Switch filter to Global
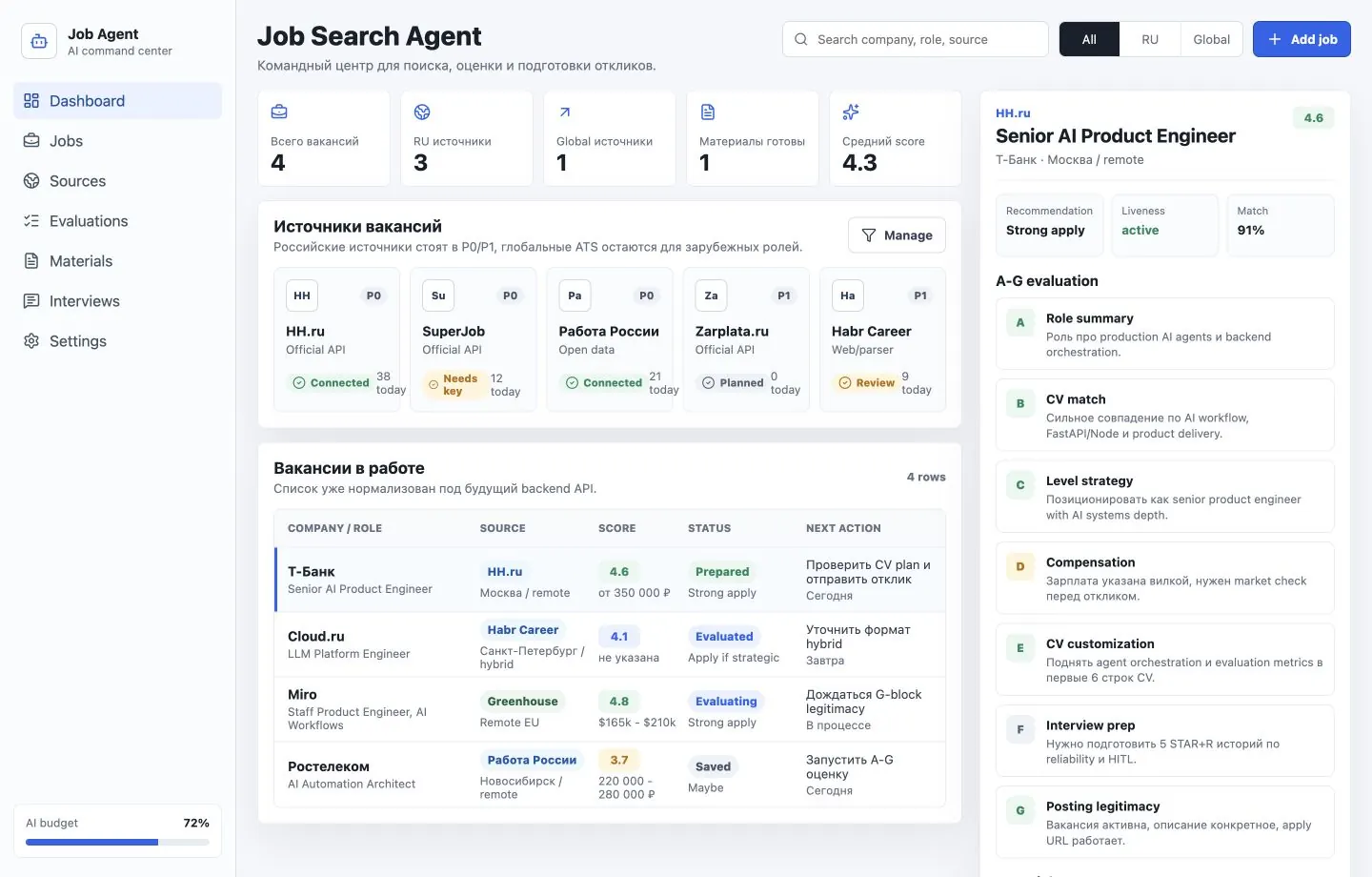The image size is (1372, 877). [x=1211, y=39]
